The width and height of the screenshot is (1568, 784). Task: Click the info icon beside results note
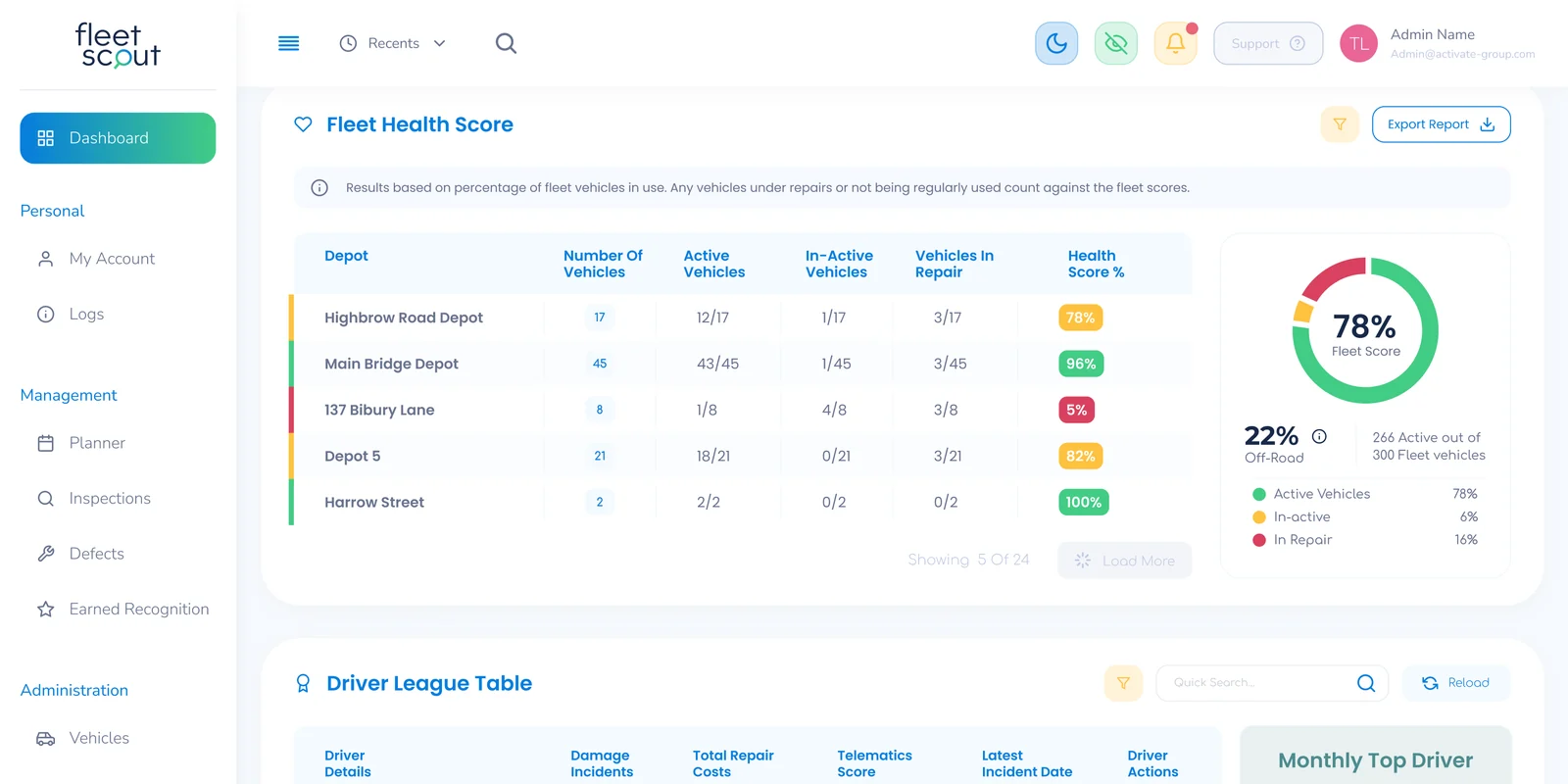tap(319, 187)
